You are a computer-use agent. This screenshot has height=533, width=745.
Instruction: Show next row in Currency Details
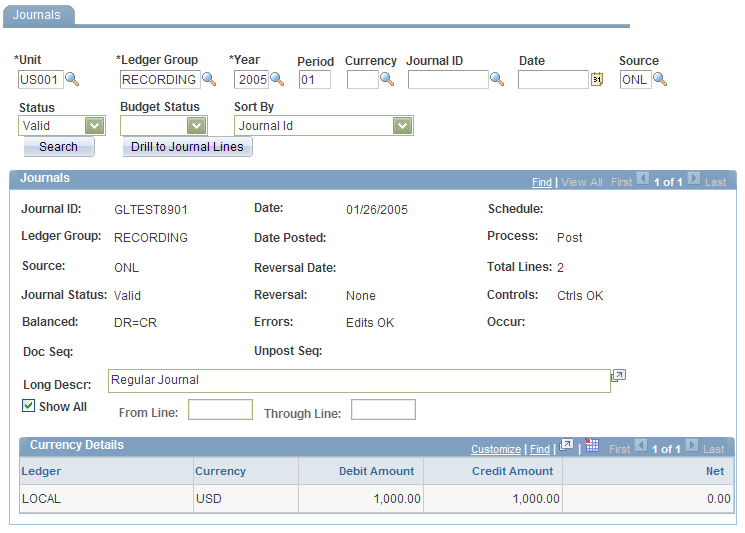click(692, 446)
